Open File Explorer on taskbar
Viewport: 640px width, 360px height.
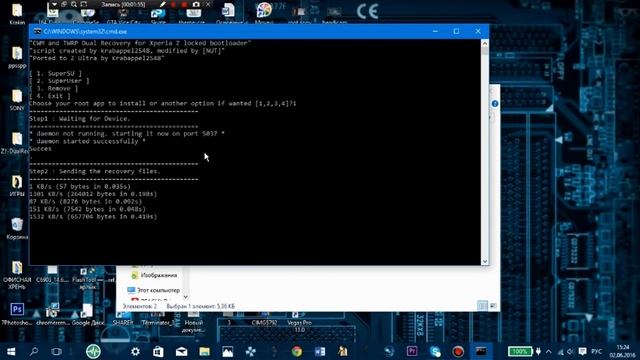(204, 351)
